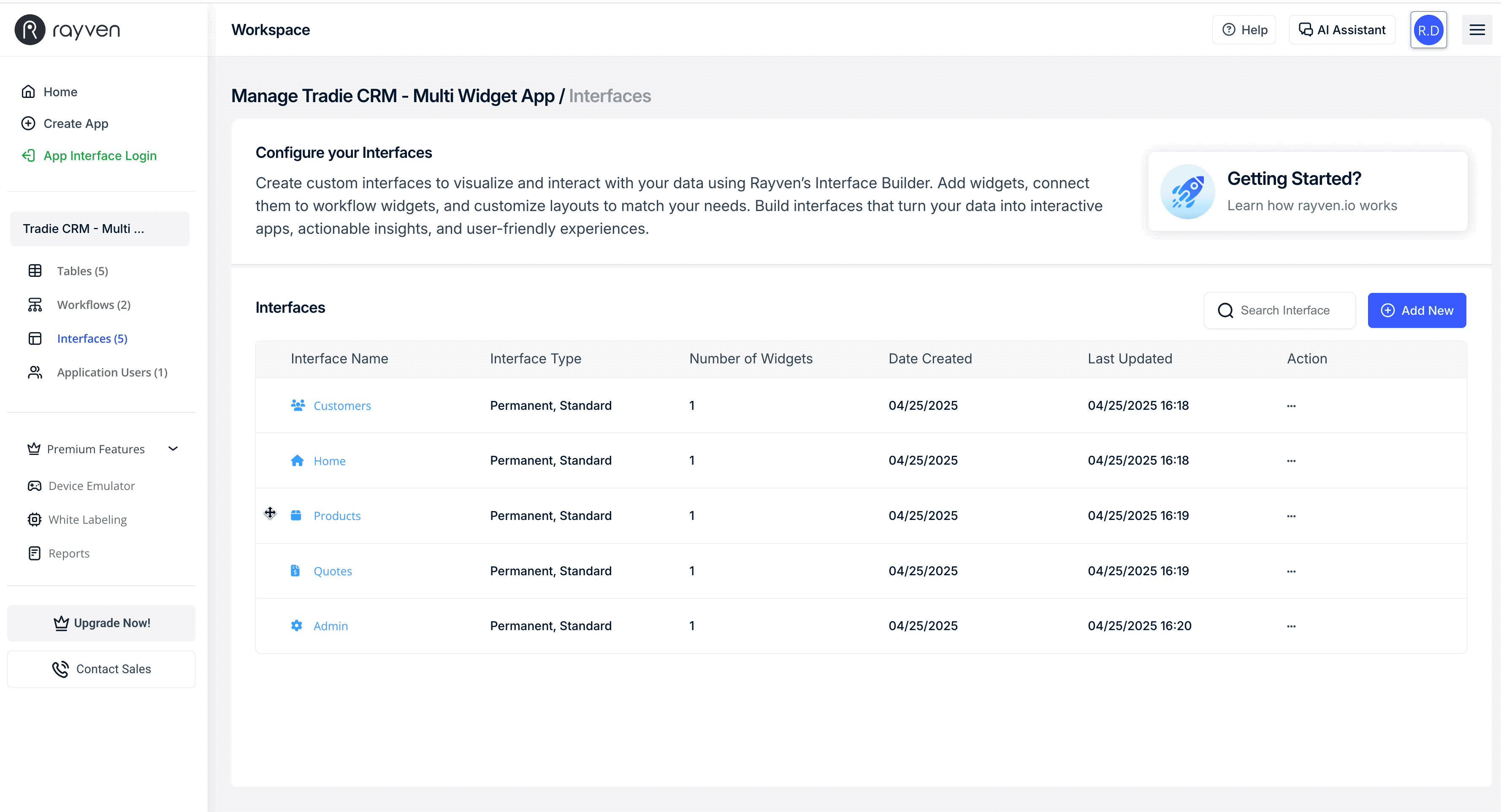
Task: Click the Add New button
Action: click(x=1417, y=310)
